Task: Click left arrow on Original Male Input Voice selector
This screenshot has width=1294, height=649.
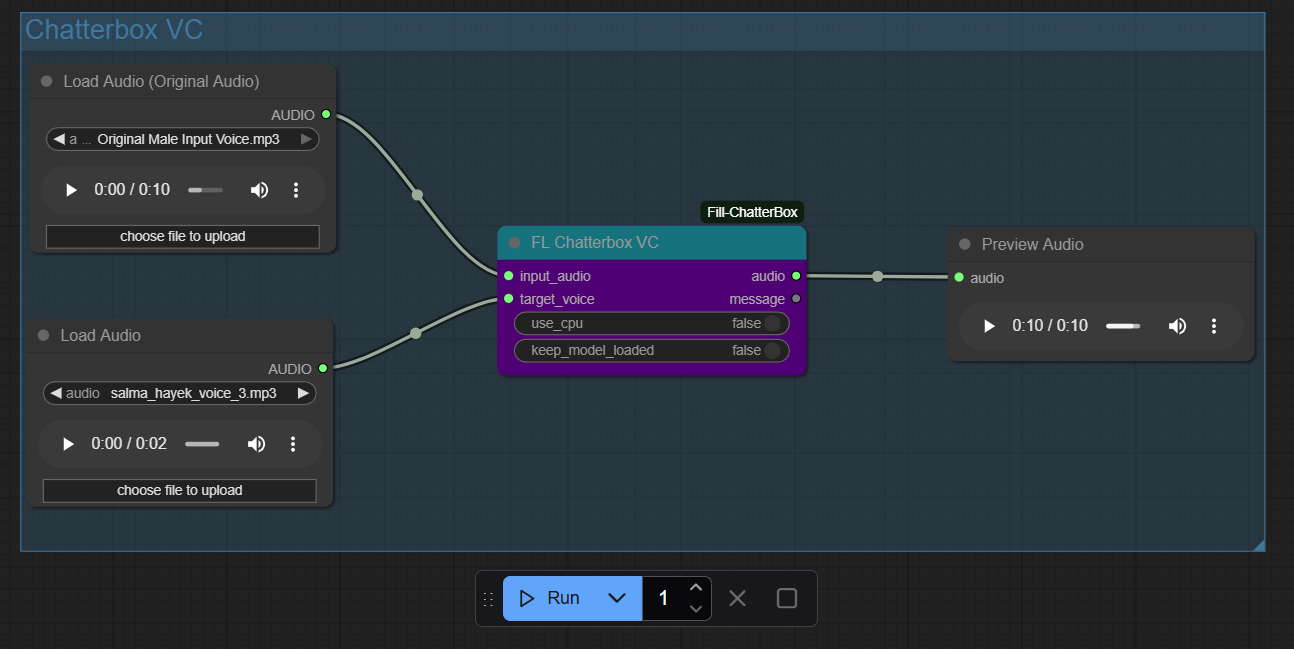Action: 57,139
